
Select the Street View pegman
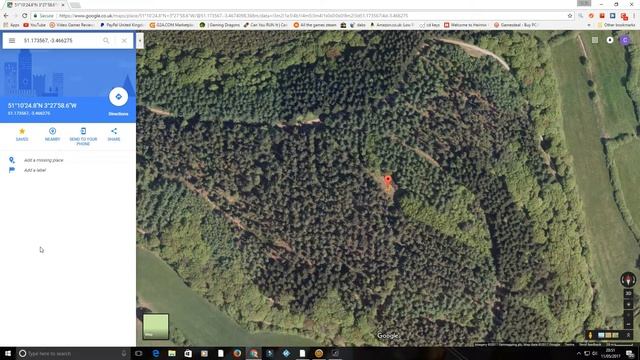(590, 335)
